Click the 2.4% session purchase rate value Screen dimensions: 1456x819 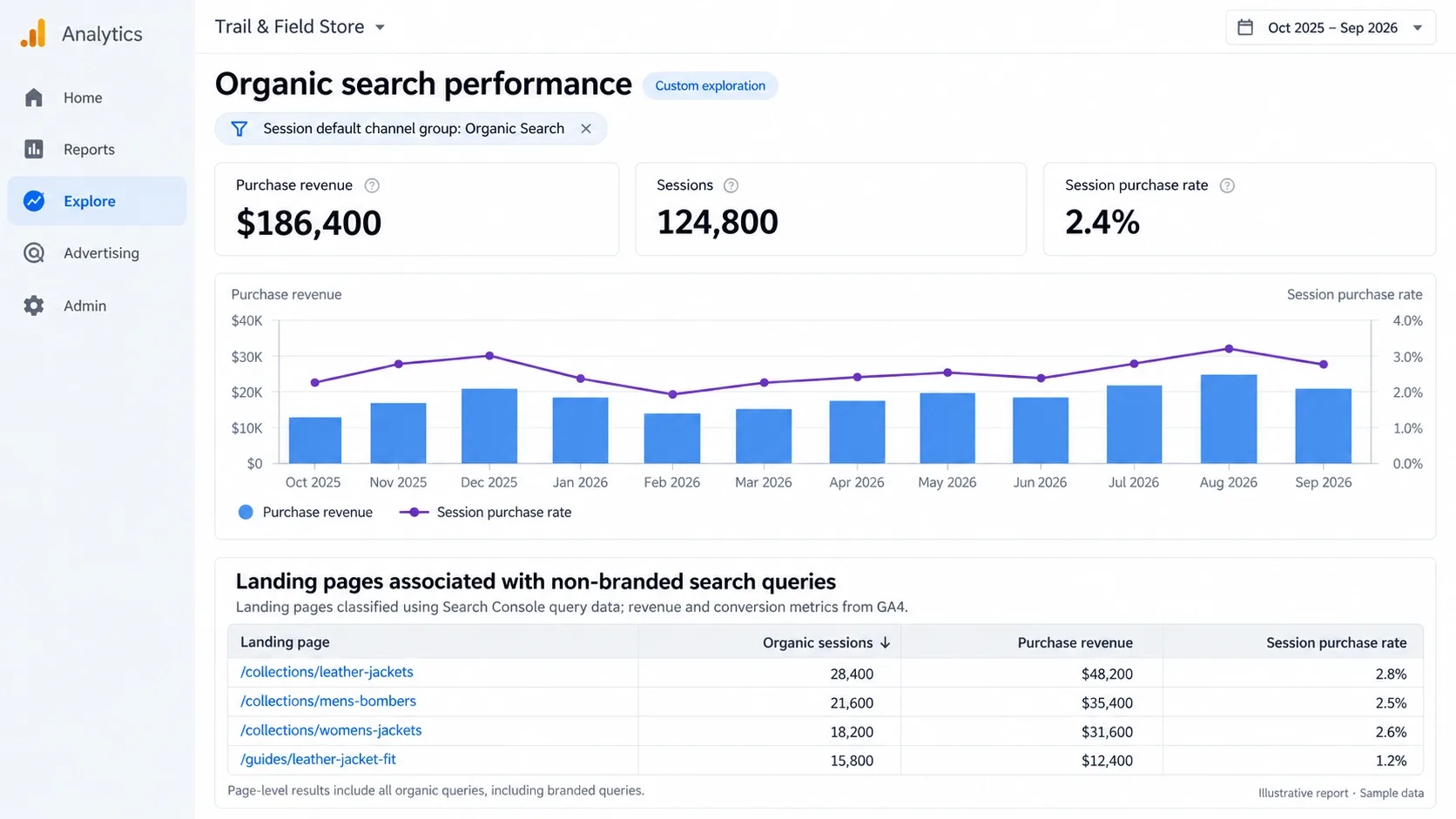click(x=1102, y=222)
